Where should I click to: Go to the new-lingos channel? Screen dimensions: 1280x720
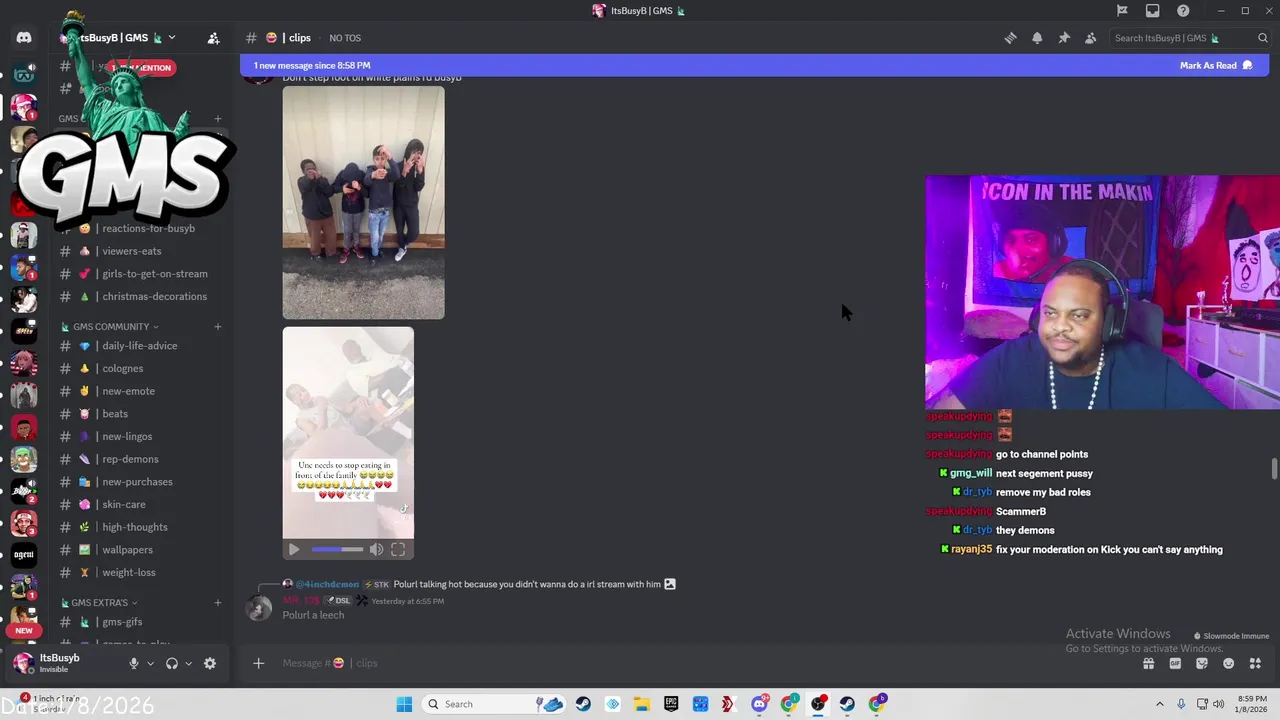(x=140, y=436)
